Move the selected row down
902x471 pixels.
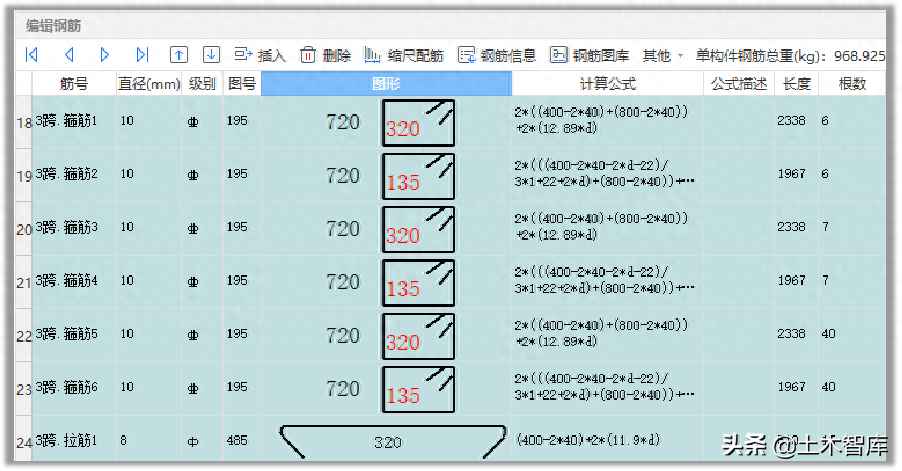pos(211,55)
